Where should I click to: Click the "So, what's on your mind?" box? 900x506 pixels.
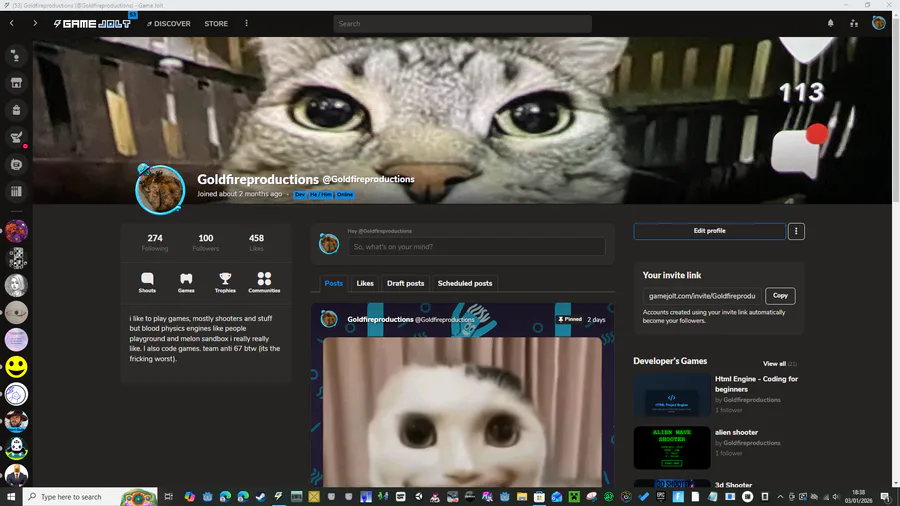(x=476, y=247)
